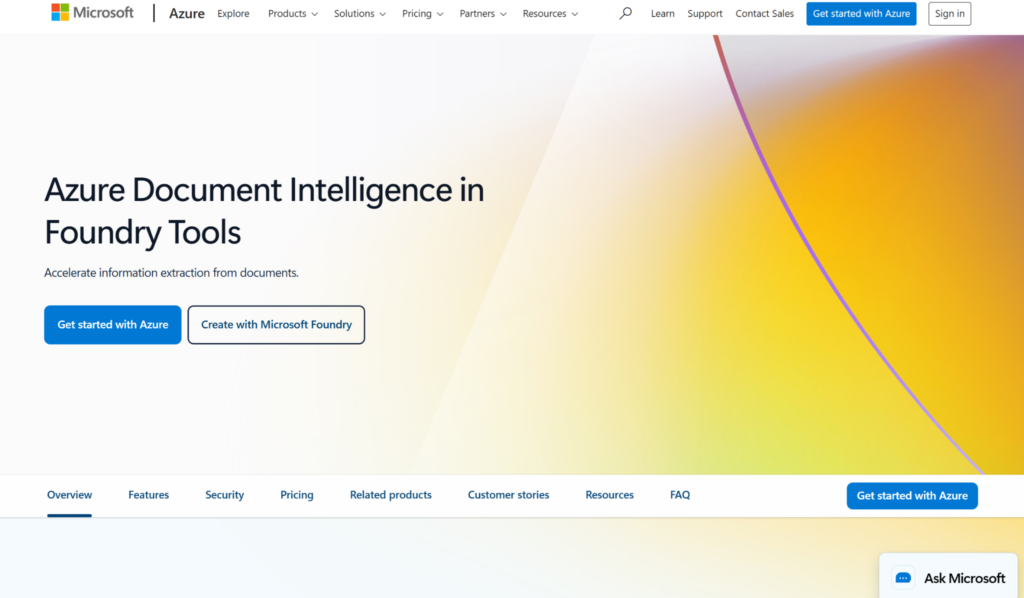Click the Sign in button
Viewport: 1024px width, 598px height.
pos(949,14)
